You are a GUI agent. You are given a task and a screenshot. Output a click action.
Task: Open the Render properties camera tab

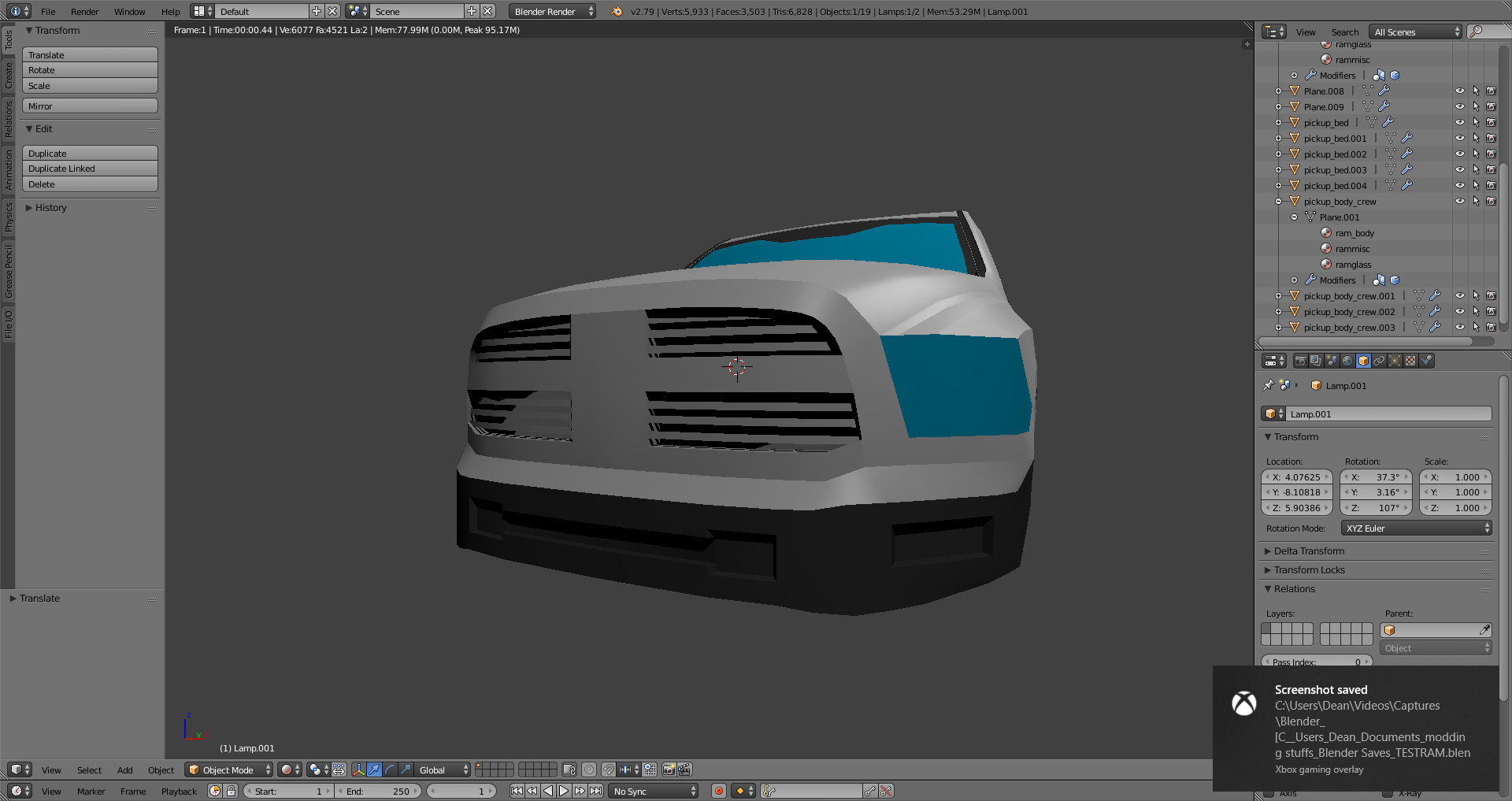1300,361
